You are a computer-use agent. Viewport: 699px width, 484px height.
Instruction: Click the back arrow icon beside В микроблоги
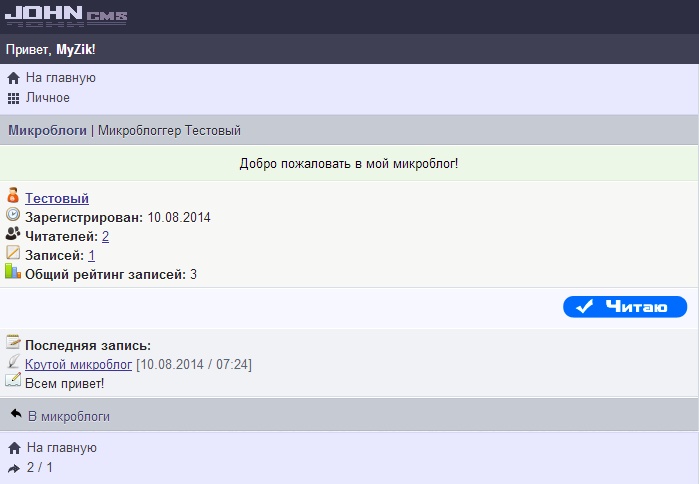point(15,415)
